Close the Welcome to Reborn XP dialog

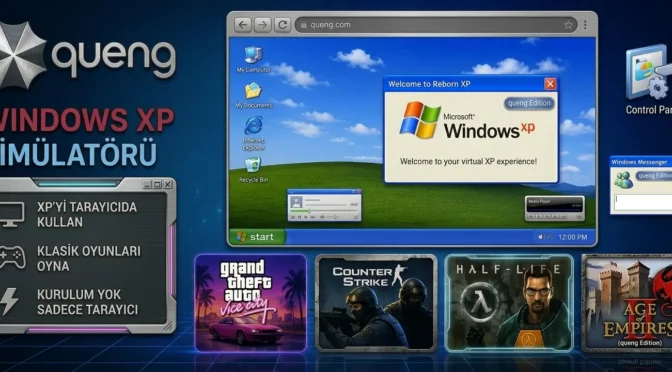click(x=549, y=84)
